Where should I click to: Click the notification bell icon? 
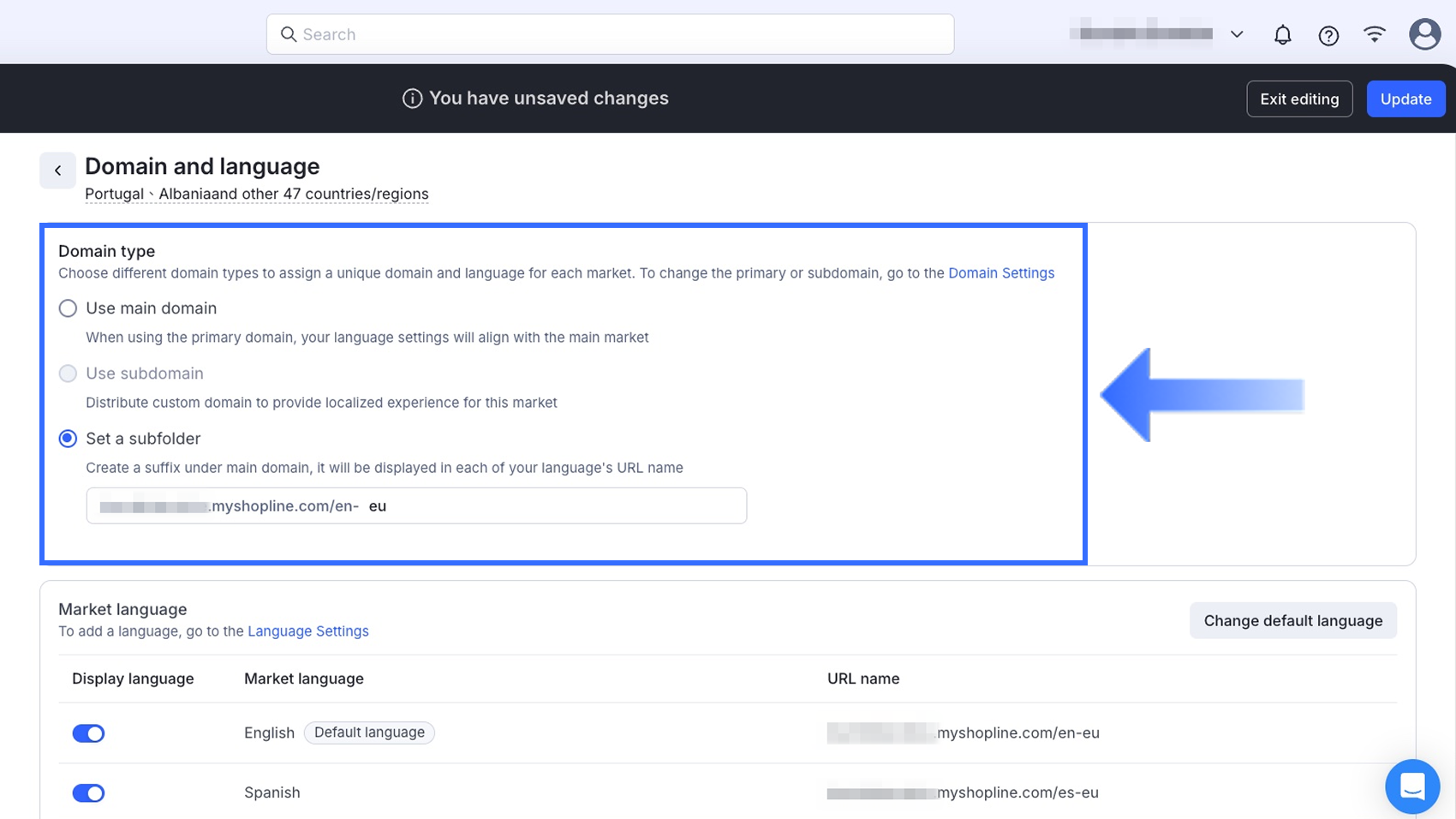pyautogui.click(x=1282, y=35)
